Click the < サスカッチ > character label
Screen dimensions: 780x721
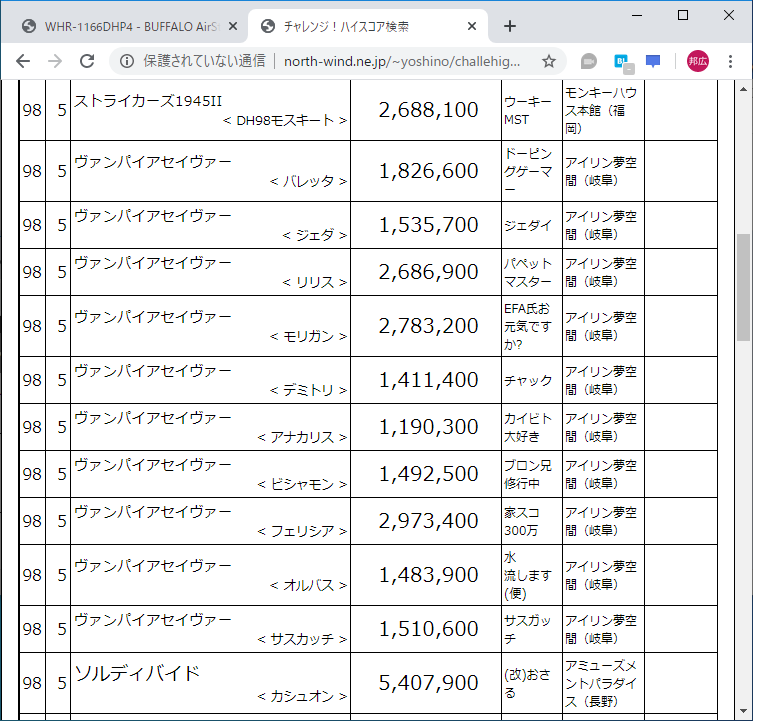coord(302,639)
